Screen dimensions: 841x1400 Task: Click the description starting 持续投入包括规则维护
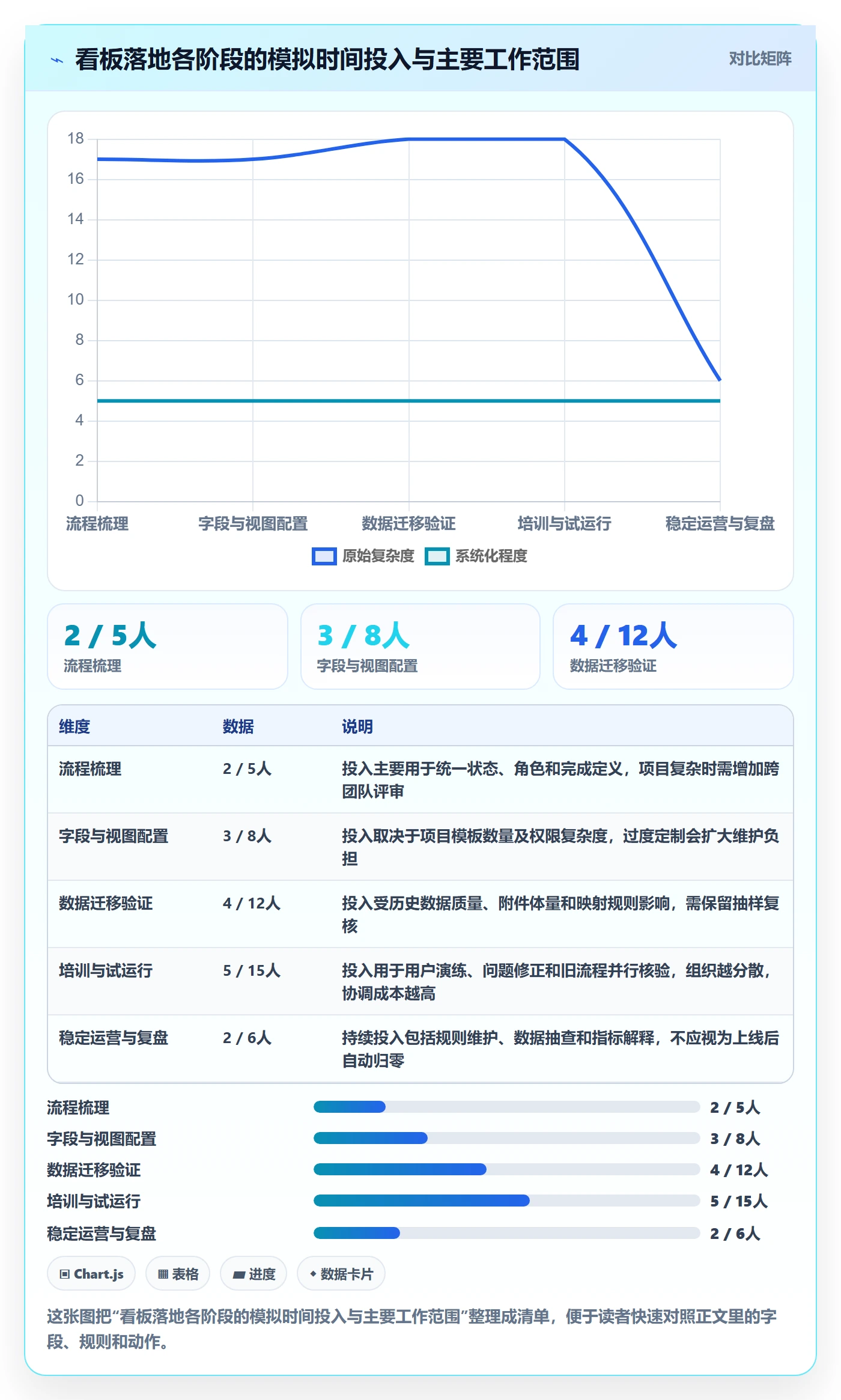(560, 1049)
